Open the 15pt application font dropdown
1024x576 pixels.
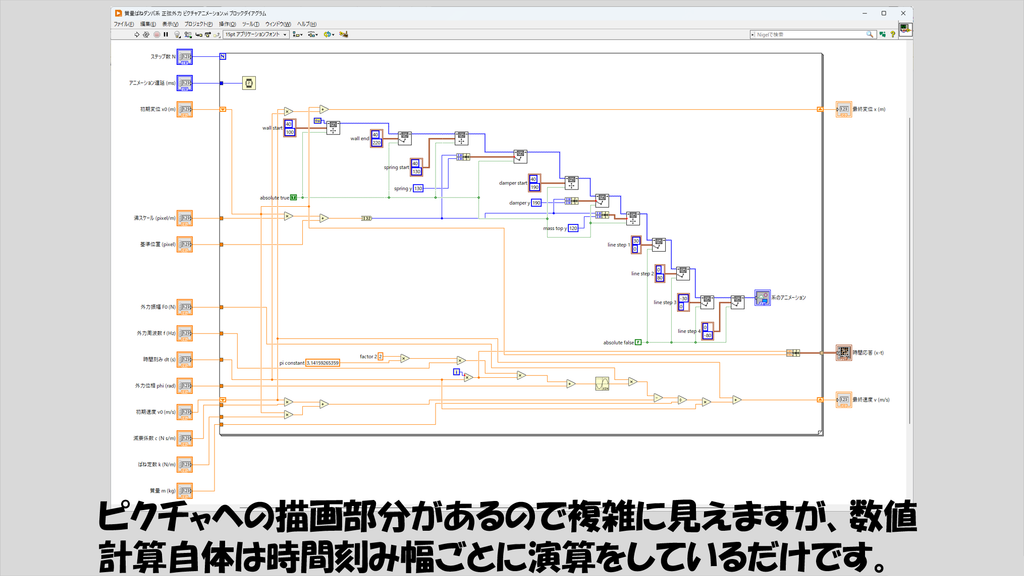click(x=256, y=35)
